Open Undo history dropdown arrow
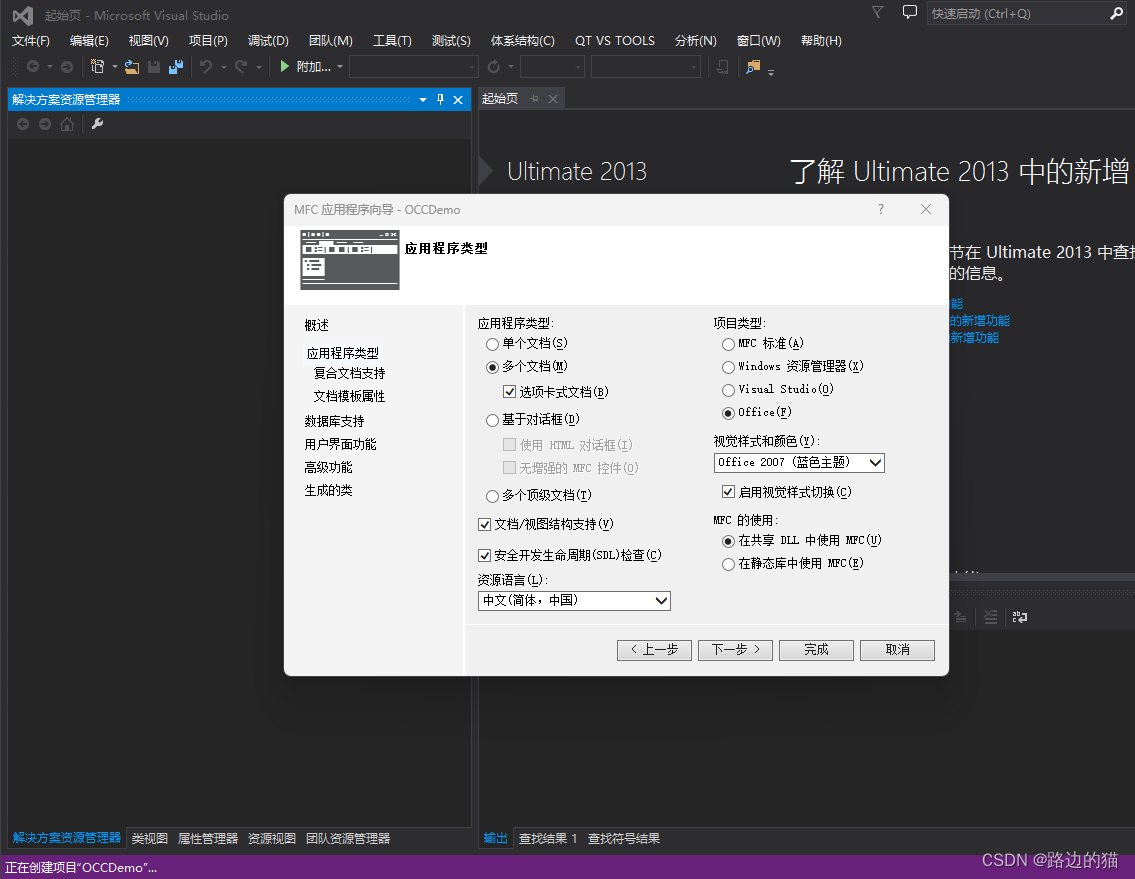This screenshot has height=879, width=1135. (x=224, y=67)
